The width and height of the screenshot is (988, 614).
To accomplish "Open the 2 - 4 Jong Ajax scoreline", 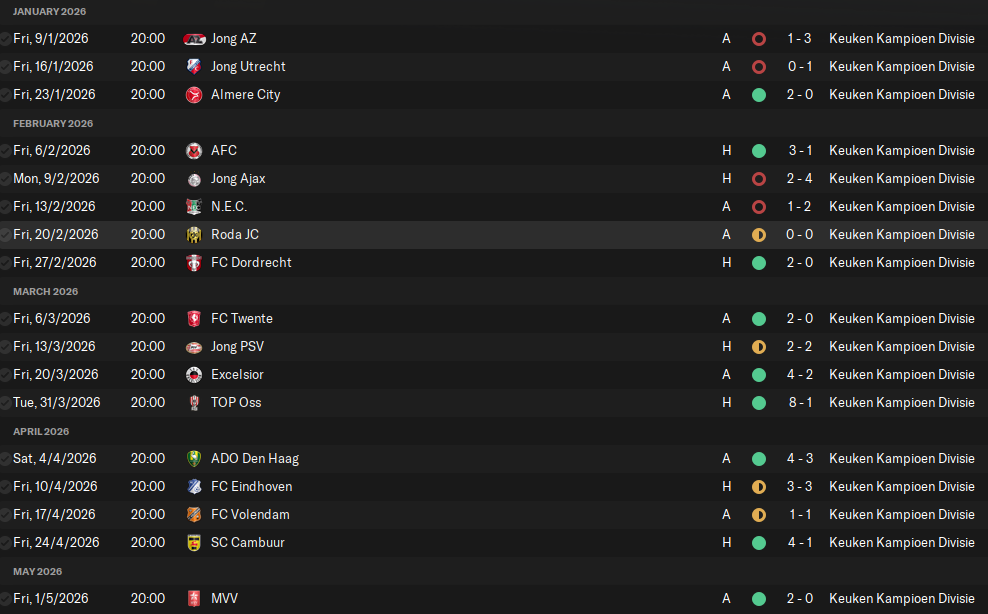I will [x=800, y=179].
